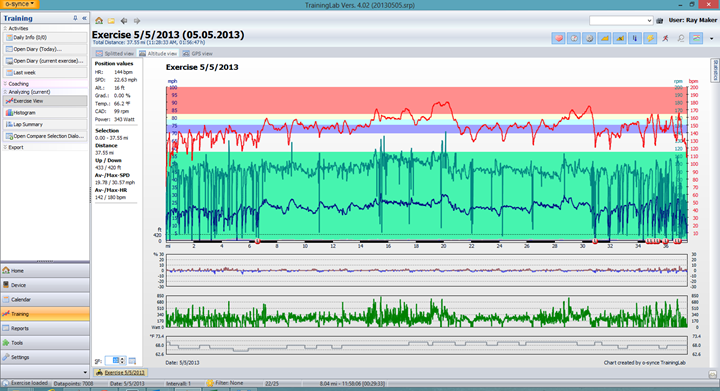The height and width of the screenshot is (391, 720).
Task: Open the Settings navigation section
Action: click(45, 357)
